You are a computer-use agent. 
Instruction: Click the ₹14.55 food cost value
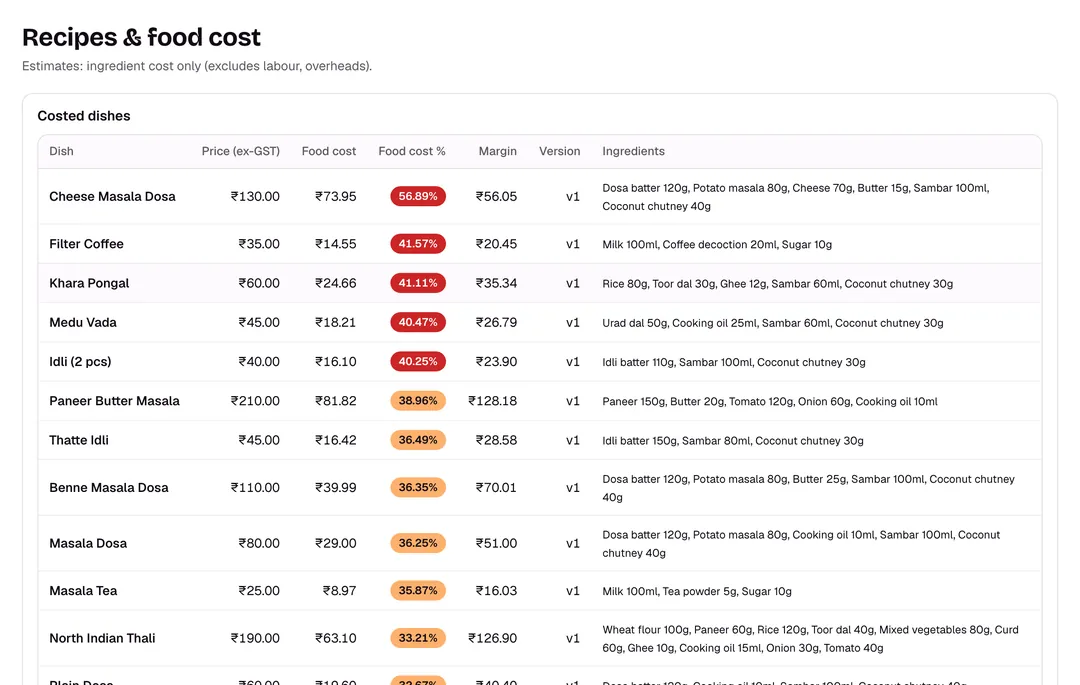tap(335, 244)
